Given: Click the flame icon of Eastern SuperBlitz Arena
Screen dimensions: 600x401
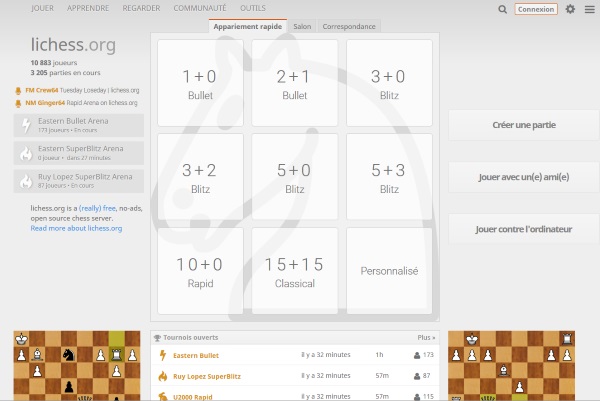Looking at the screenshot, I should point(26,153).
